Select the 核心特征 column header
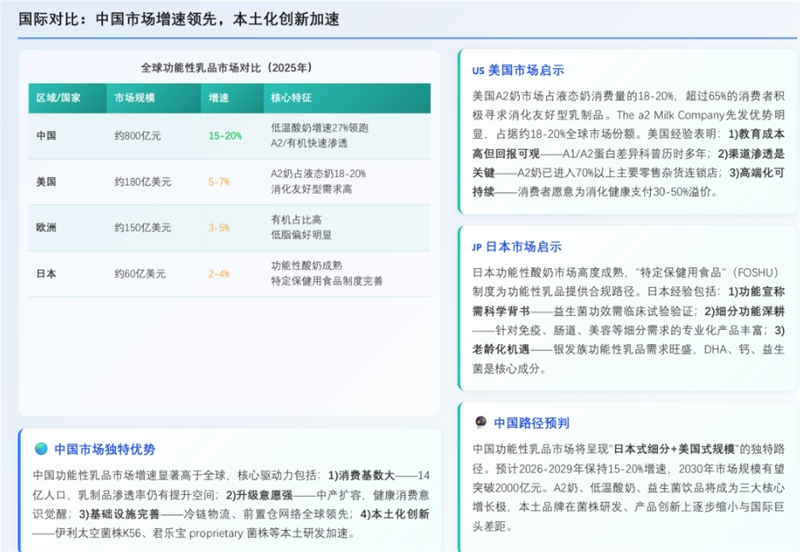800x552 pixels. [x=347, y=98]
